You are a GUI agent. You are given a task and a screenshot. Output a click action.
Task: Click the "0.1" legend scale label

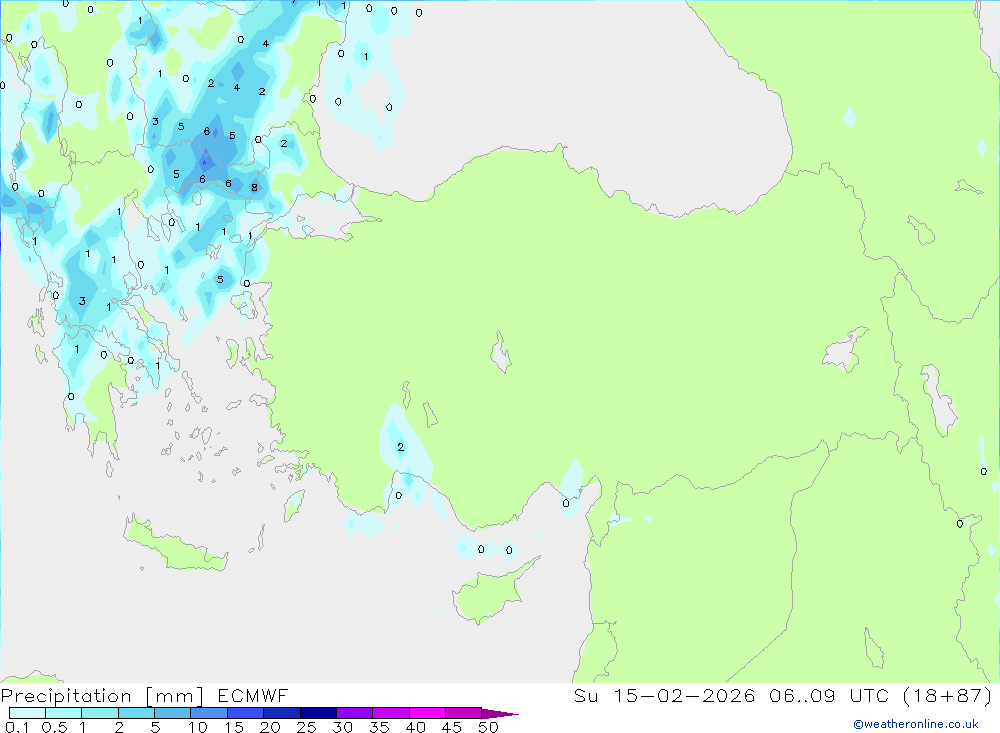[x=17, y=727]
